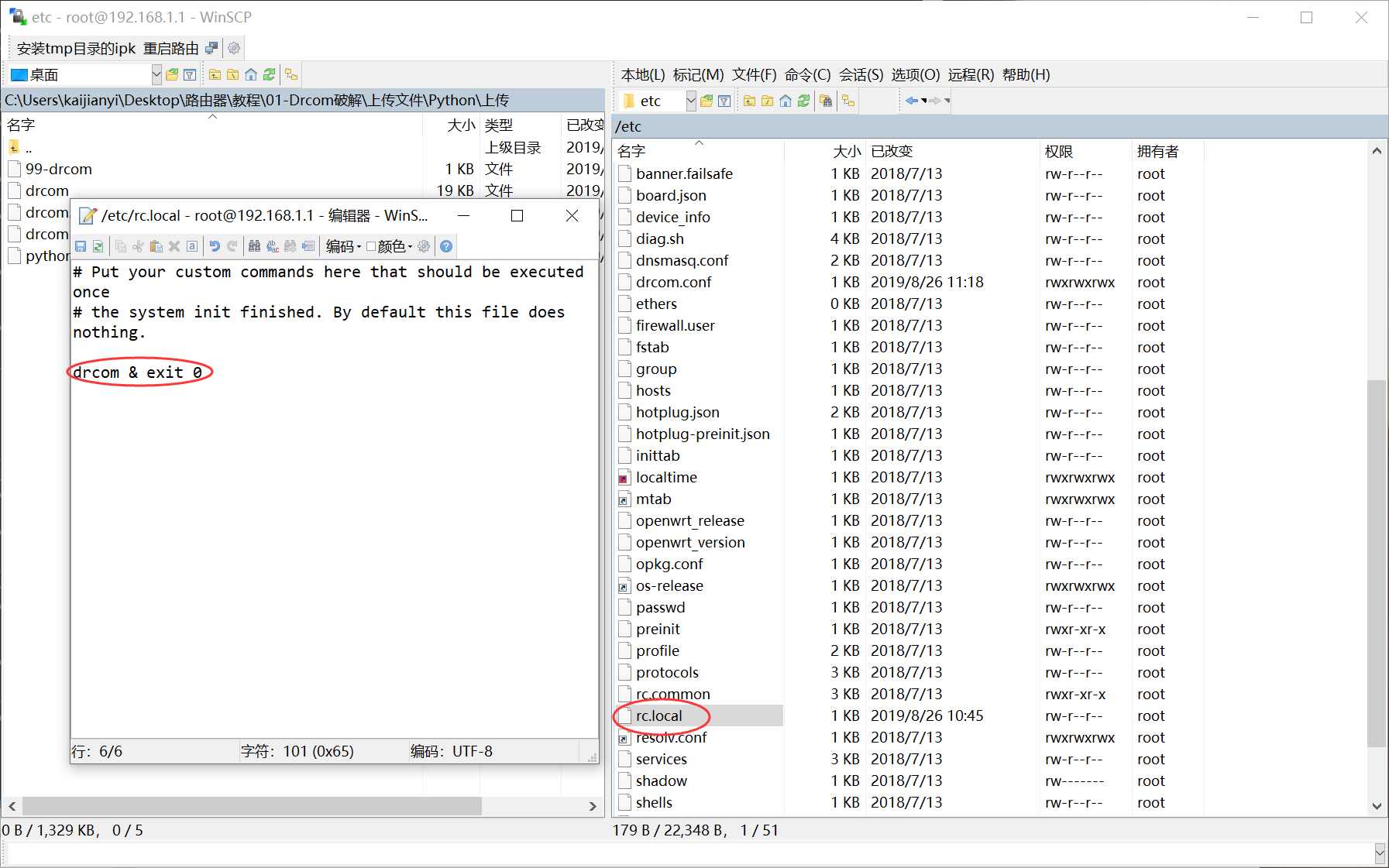Expand the etc remote directory dropdown
This screenshot has width=1389, height=868.
tap(691, 101)
